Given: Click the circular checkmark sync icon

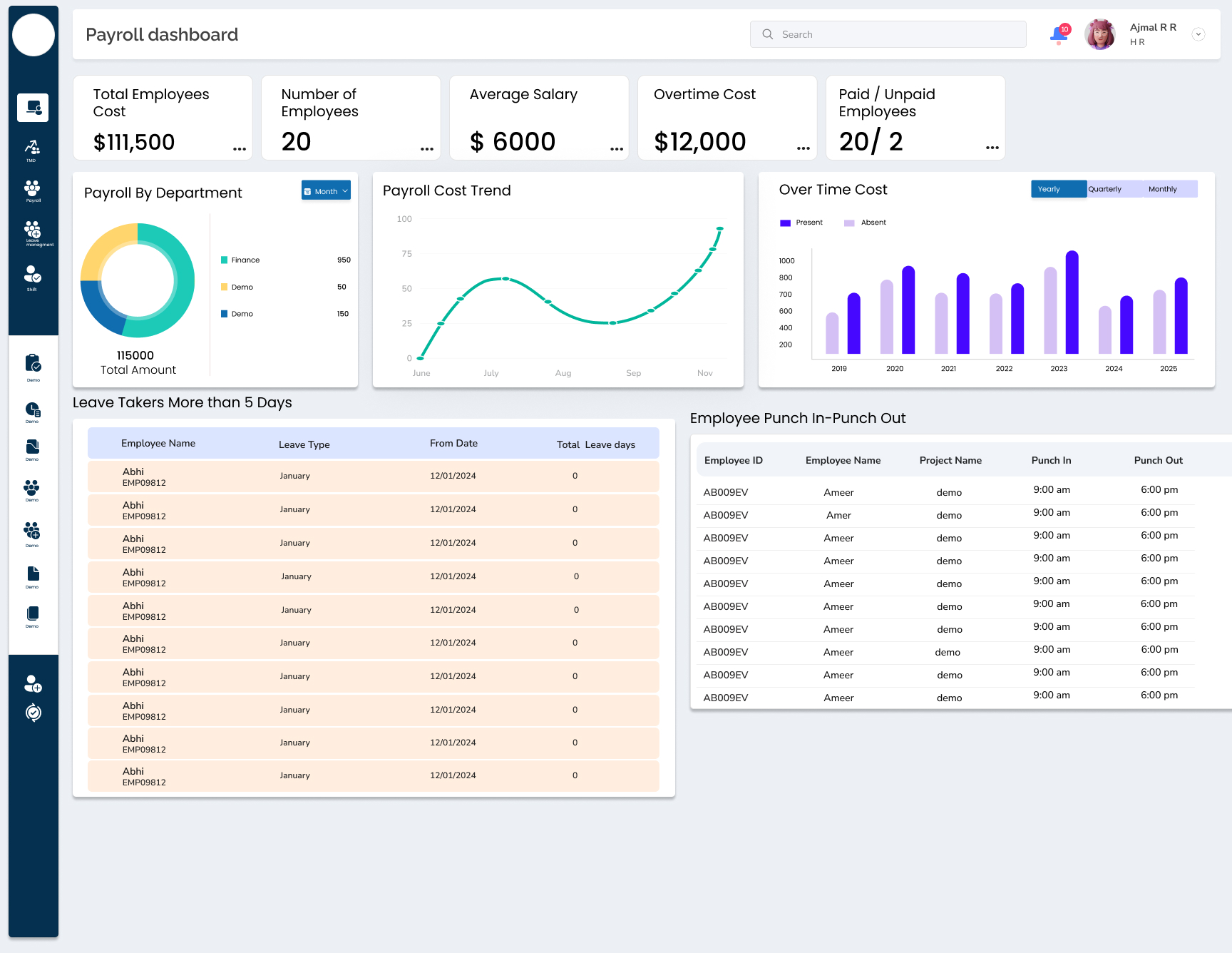Looking at the screenshot, I should (33, 713).
